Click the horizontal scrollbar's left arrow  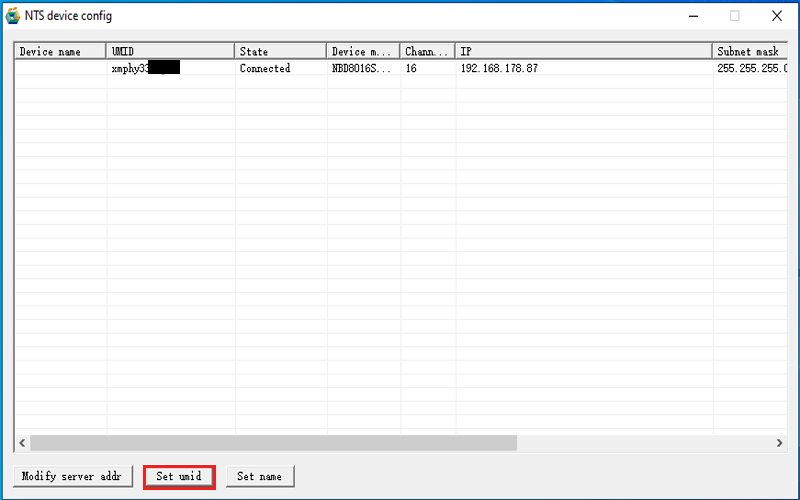[21, 443]
